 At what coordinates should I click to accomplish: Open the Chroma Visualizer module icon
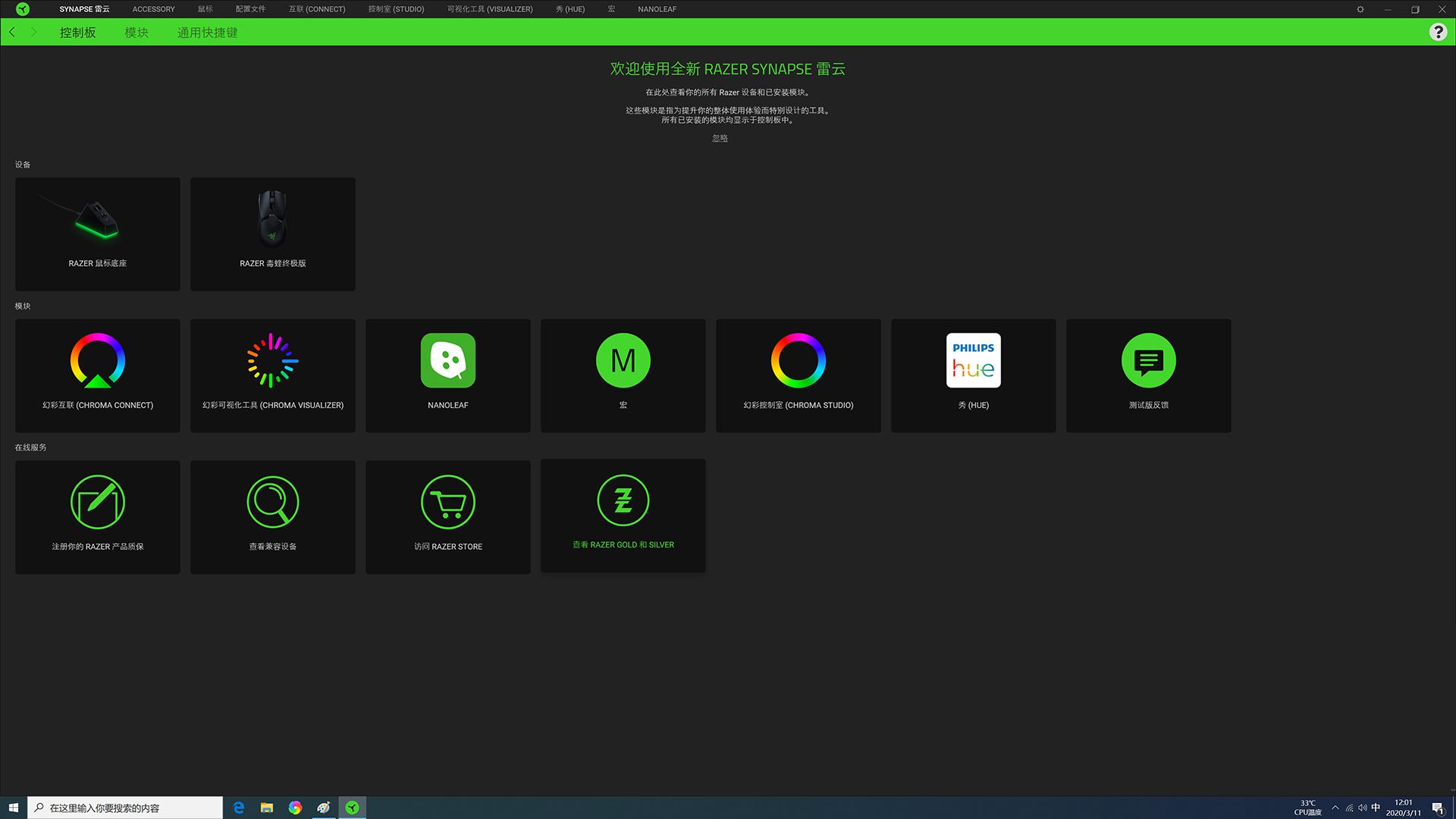(x=273, y=361)
